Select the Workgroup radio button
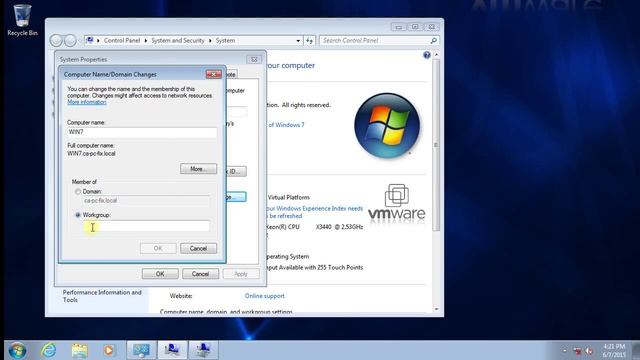This screenshot has height=360, width=640. click(78, 215)
